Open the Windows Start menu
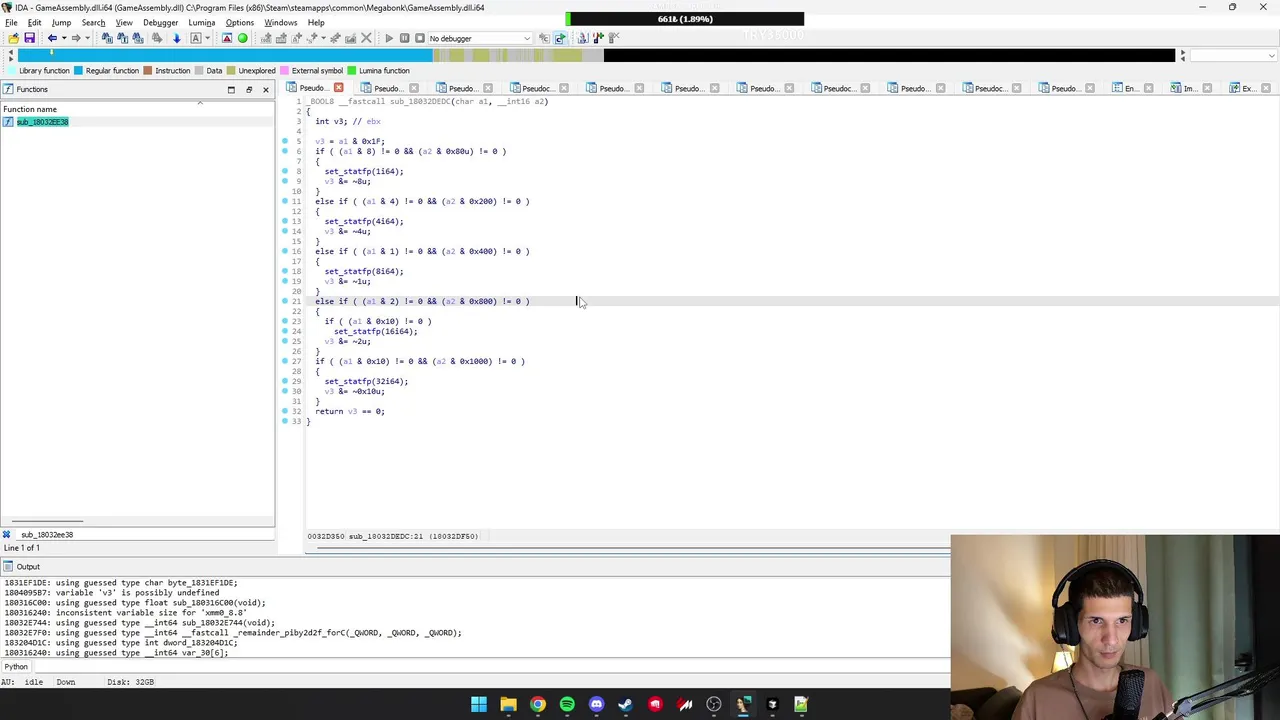The width and height of the screenshot is (1280, 720). click(479, 704)
